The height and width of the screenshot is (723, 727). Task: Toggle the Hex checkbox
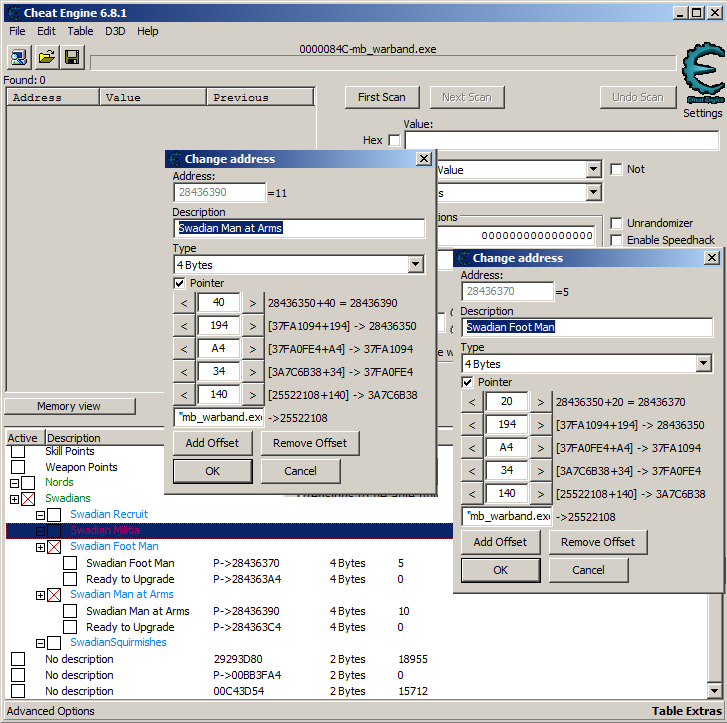click(394, 140)
